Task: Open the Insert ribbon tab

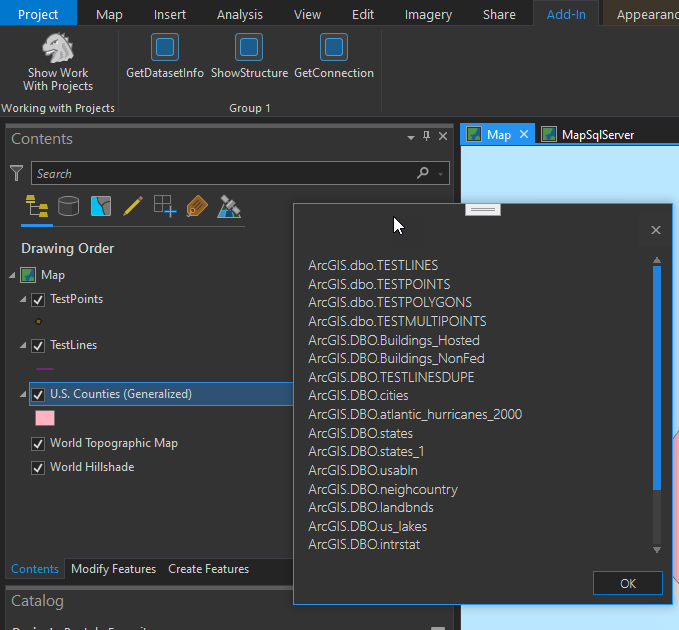Action: [x=170, y=14]
